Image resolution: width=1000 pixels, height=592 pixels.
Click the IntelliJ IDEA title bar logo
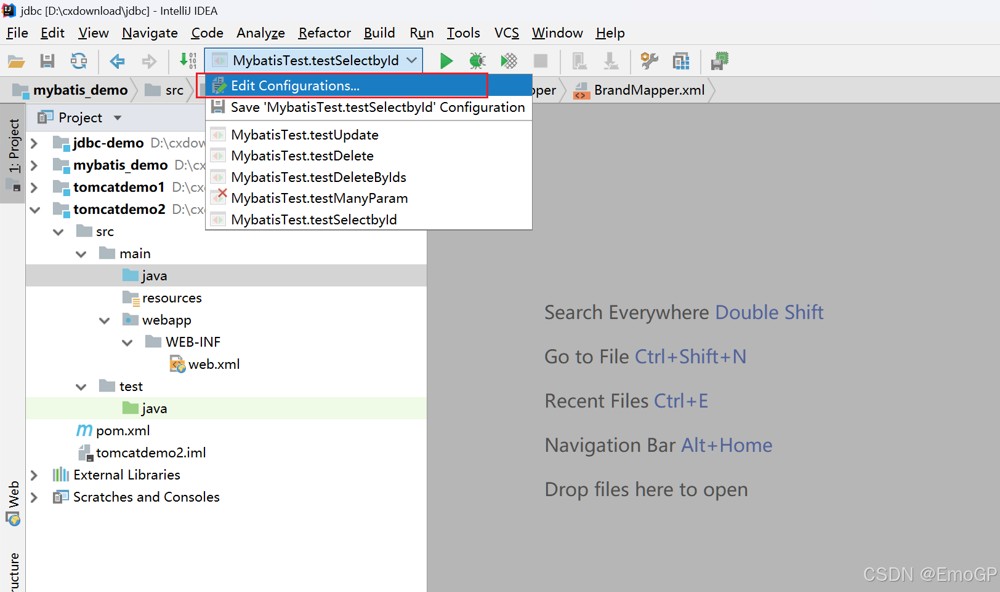click(9, 10)
